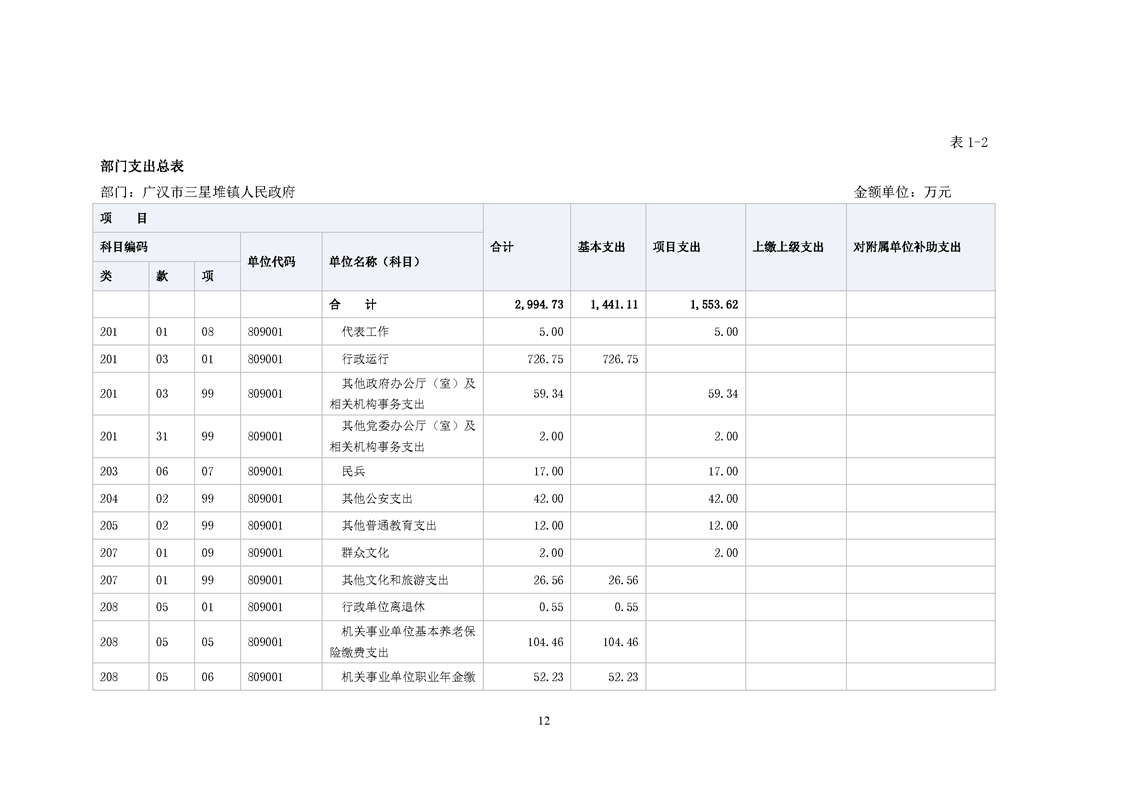Select the 科目编码 header cell

(x=166, y=247)
